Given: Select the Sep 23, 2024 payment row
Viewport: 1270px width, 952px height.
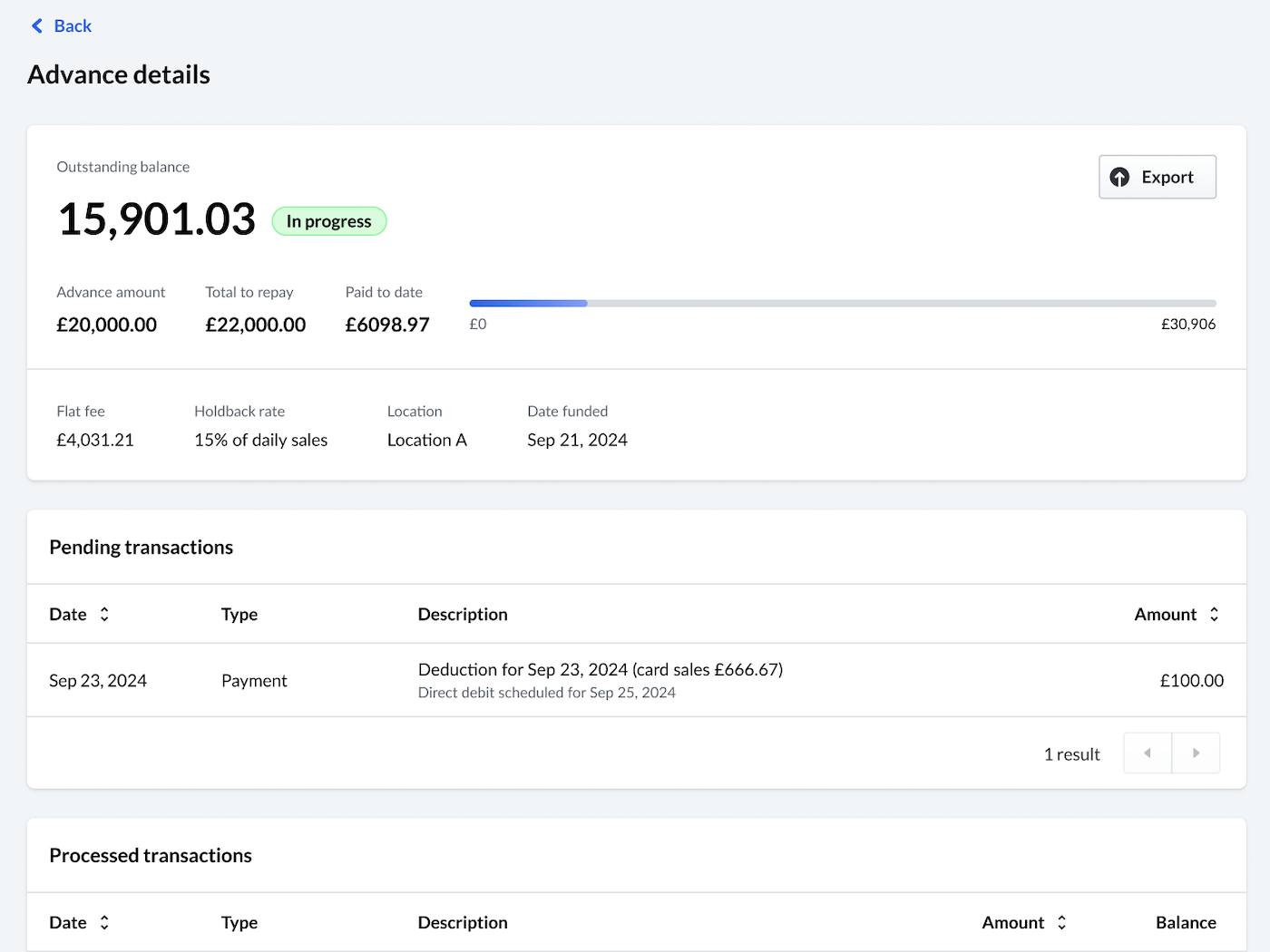Looking at the screenshot, I should [x=635, y=680].
